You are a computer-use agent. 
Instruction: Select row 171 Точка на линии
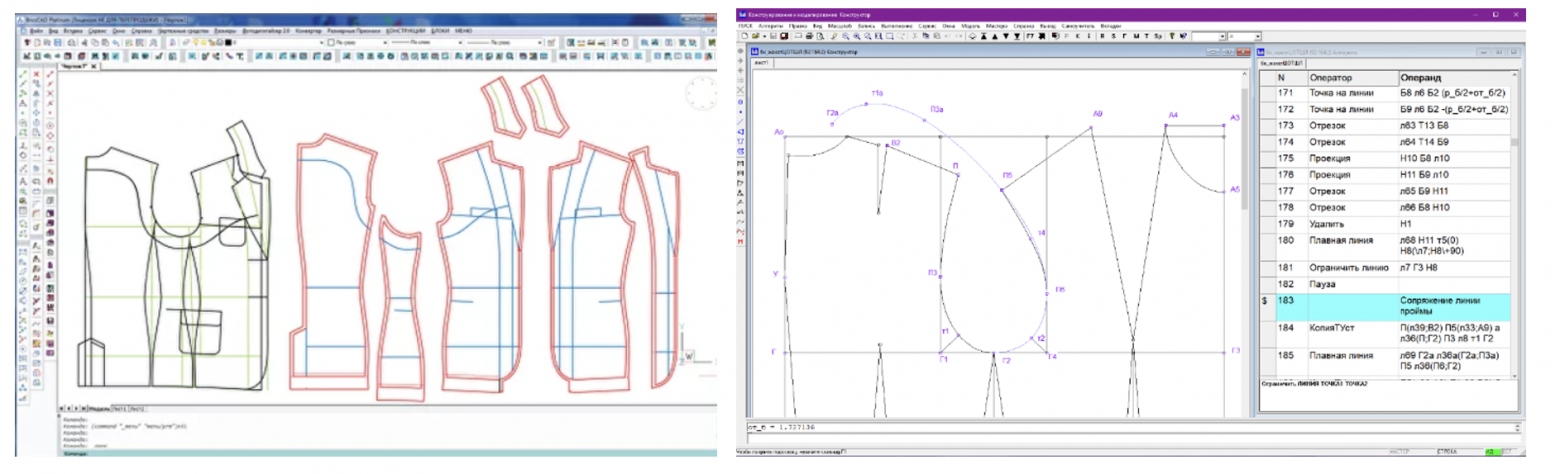[1385, 93]
